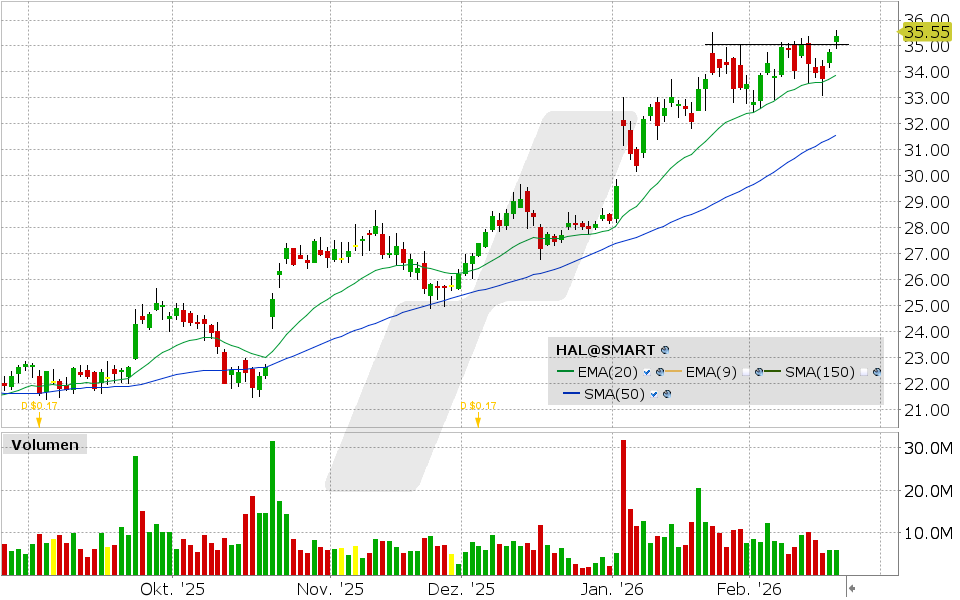Open the EMA(20) indicator settings gear icon
Screen dimensions: 960x600
pyautogui.click(x=659, y=371)
